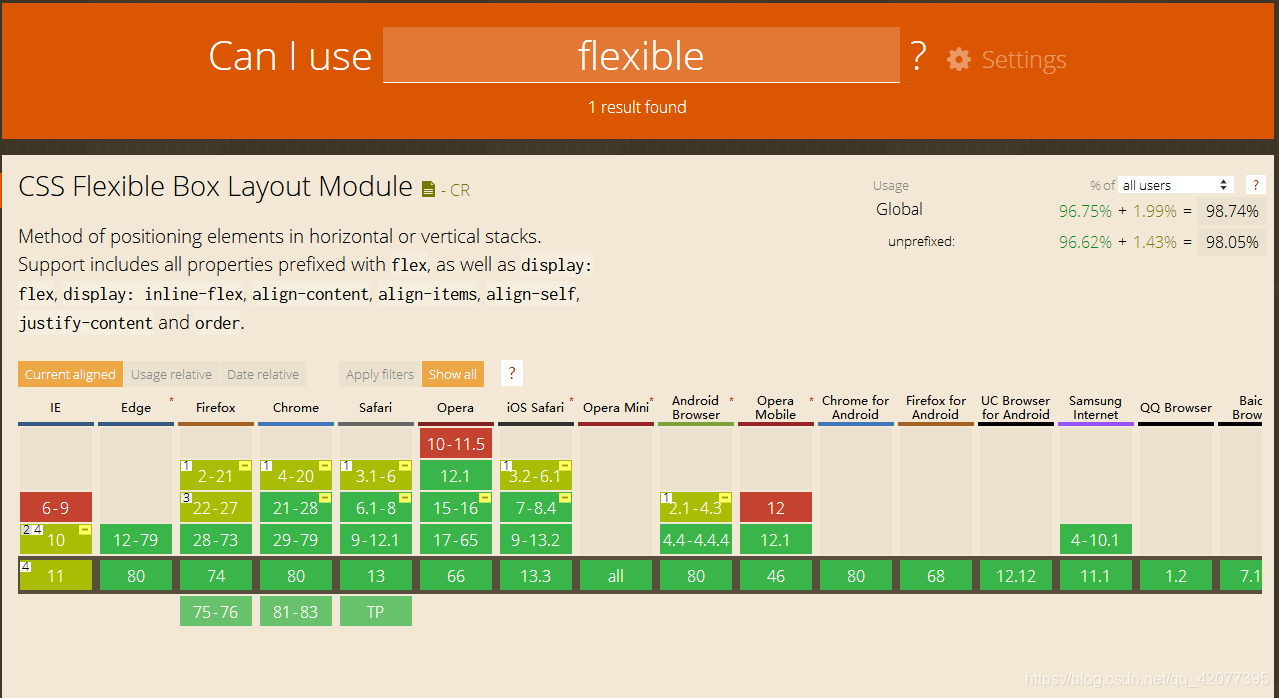Select the Firefox 75-76 cell
Image resolution: width=1279 pixels, height=698 pixels.
coord(216,611)
